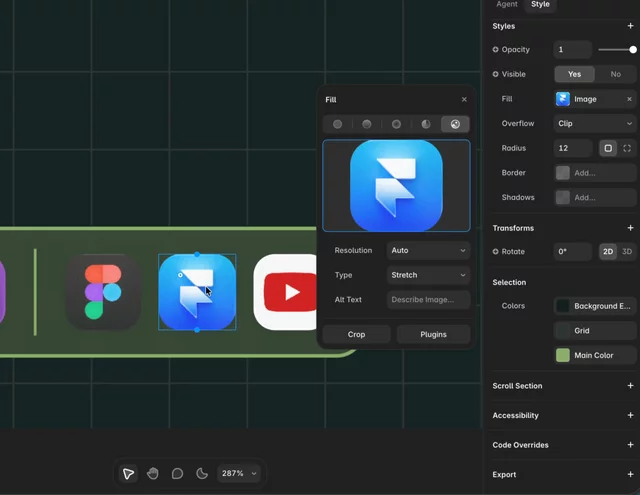Viewport: 640px width, 495px height.
Task: Switch to the Agent tab
Action: tap(507, 4)
